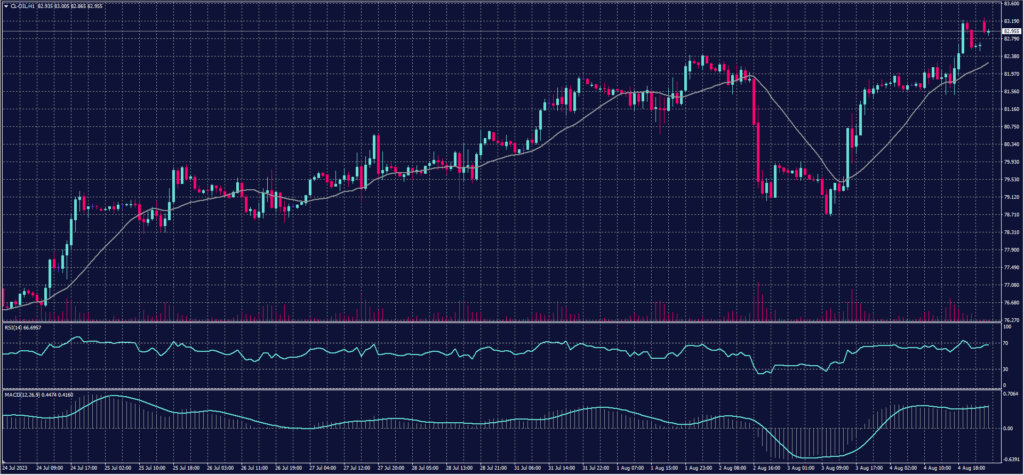Image resolution: width=1024 pixels, height=475 pixels.
Task: Click the CL-OIL,H1 symbol title text
Action: [22, 5]
